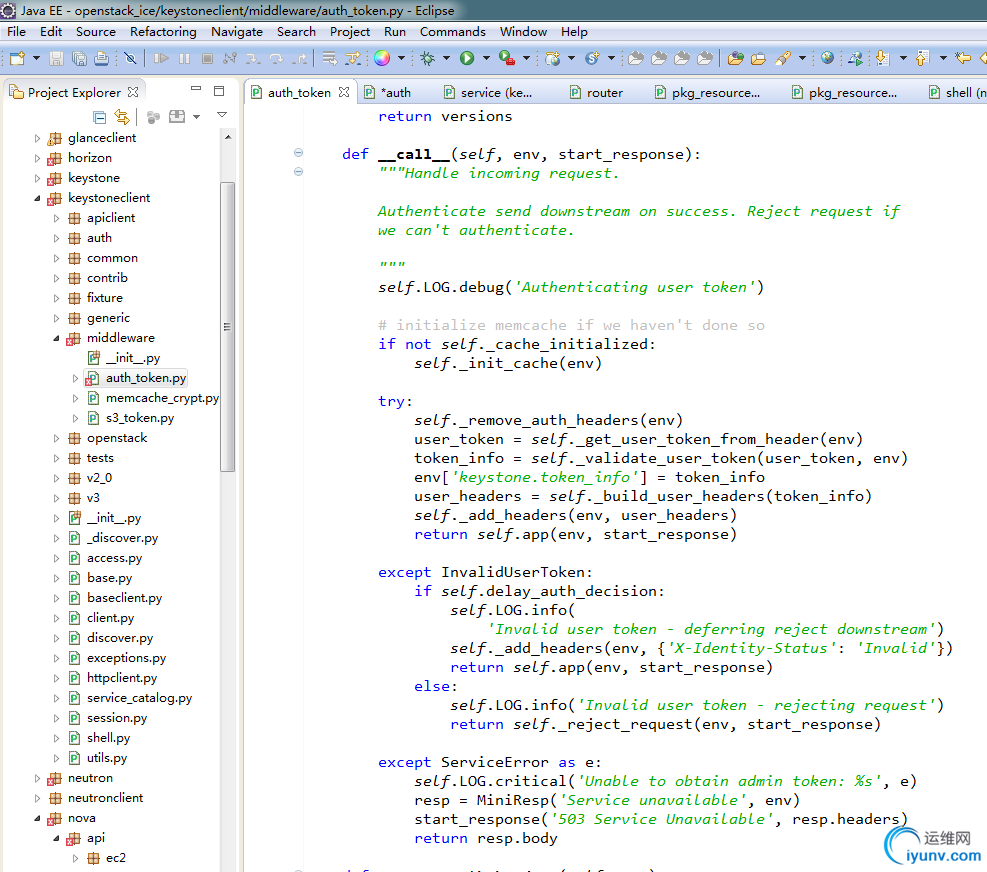
Task: Click the Step Into icon
Action: [x=253, y=59]
